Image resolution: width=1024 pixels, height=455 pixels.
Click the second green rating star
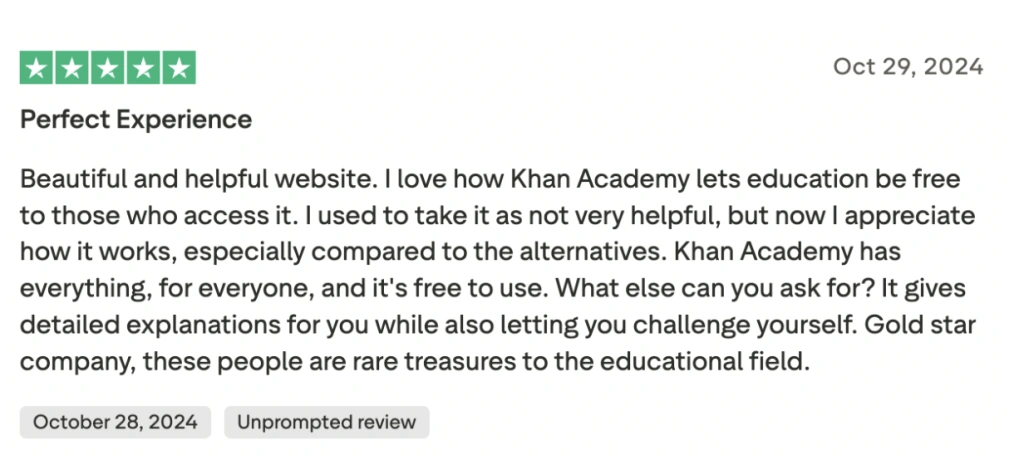(72, 68)
